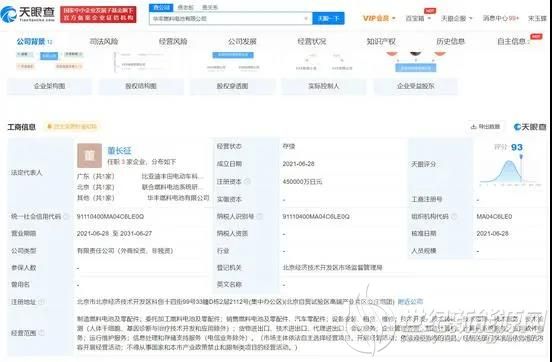Open the 百宝箱 dropdown menu
The height and width of the screenshot is (362, 552).
point(418,18)
